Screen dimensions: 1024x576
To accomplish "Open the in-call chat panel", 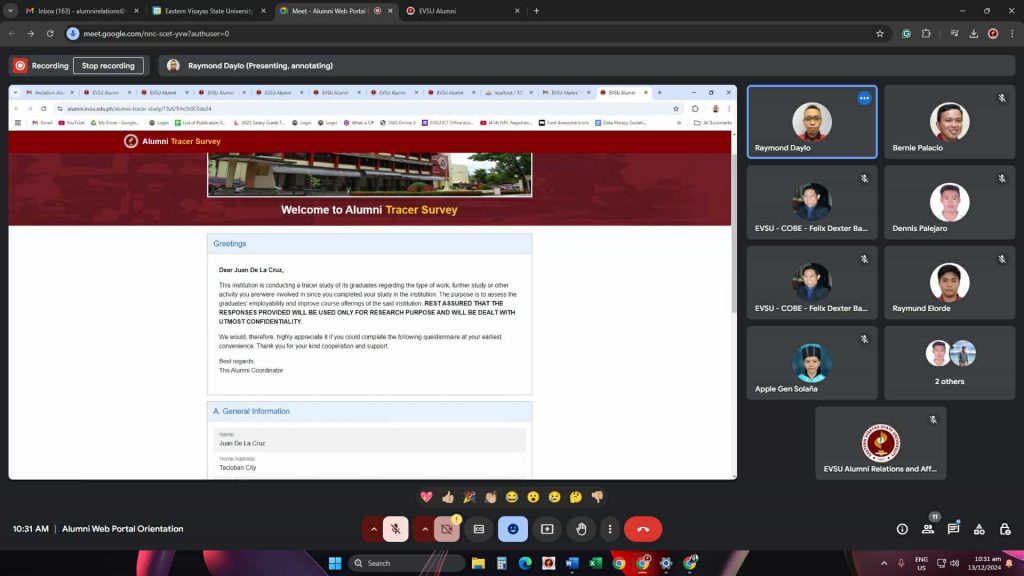I will coord(953,529).
